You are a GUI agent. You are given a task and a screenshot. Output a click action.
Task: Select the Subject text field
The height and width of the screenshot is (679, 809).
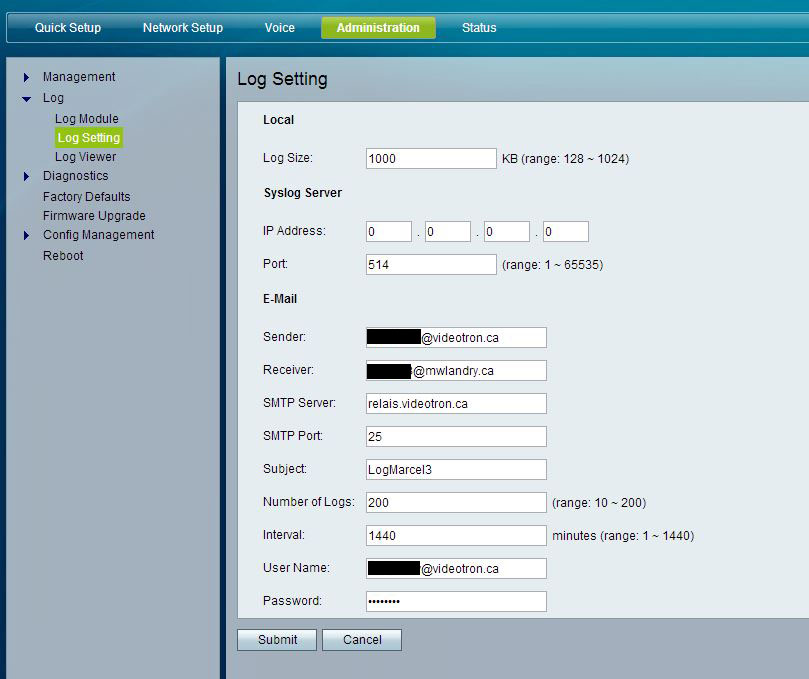pyautogui.click(x=456, y=470)
